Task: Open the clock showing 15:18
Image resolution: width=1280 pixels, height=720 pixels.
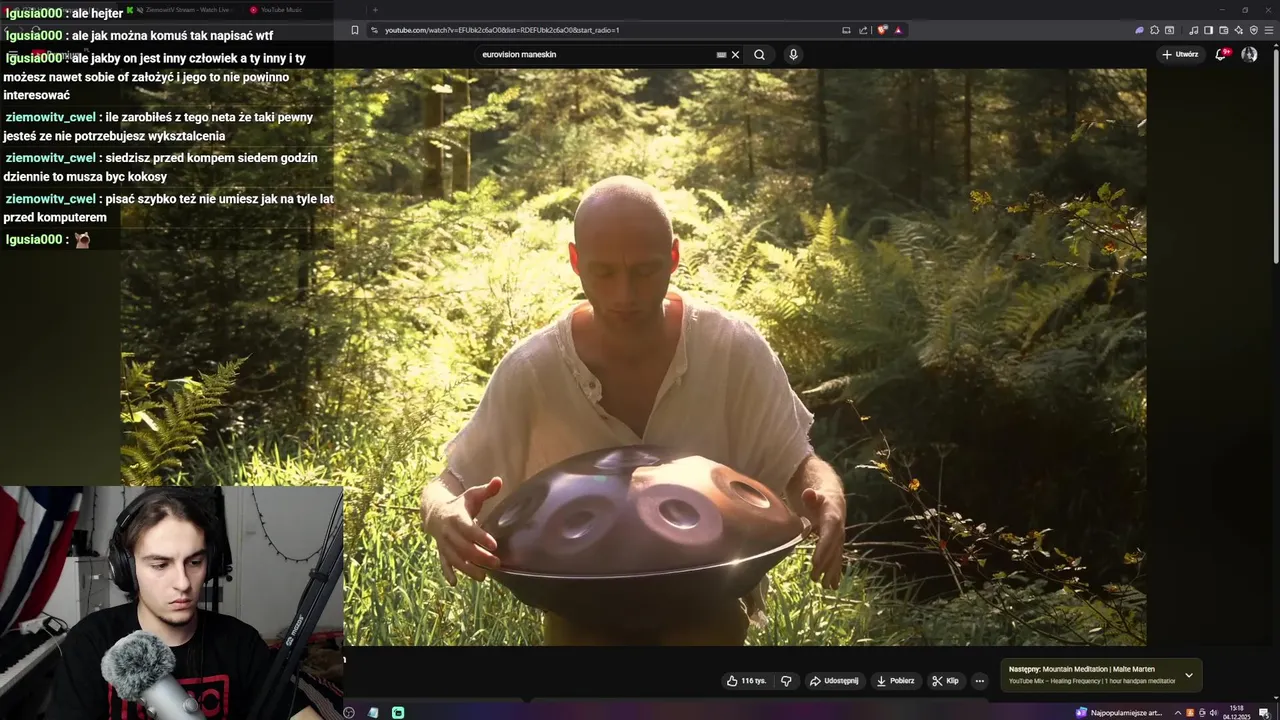Action: (1237, 712)
